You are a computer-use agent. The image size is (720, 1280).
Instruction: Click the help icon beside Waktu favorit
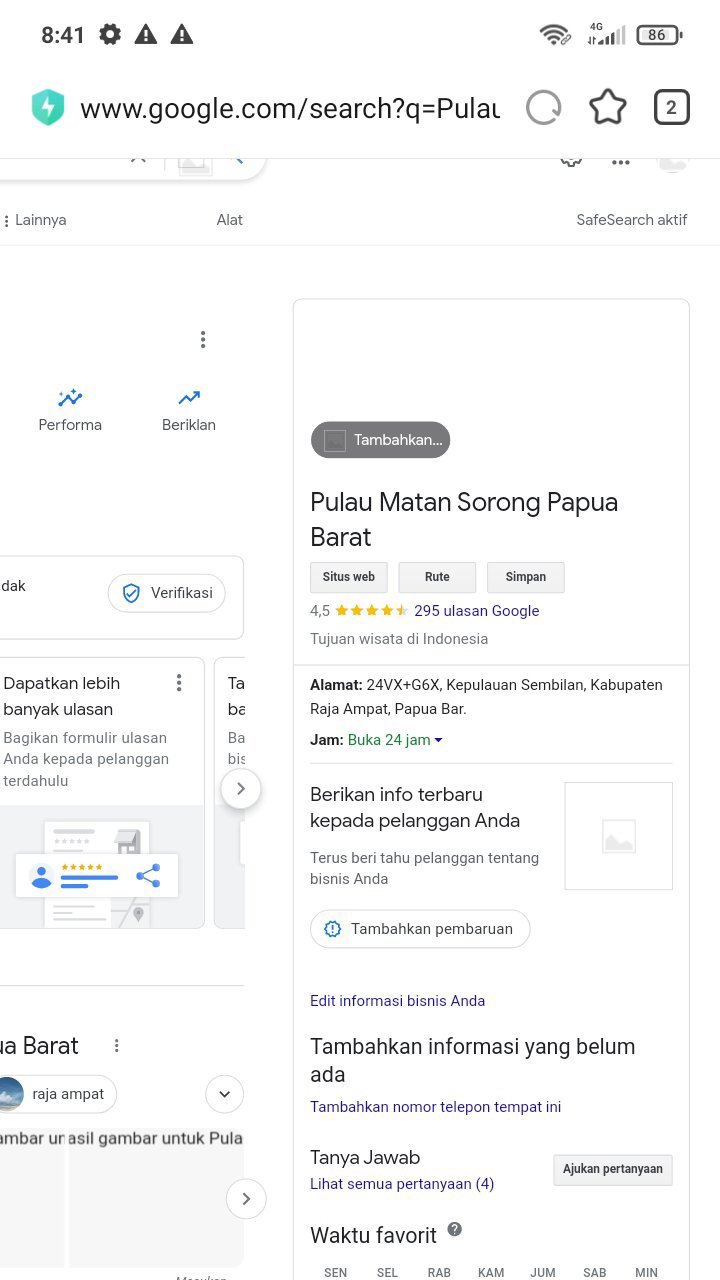click(455, 1229)
